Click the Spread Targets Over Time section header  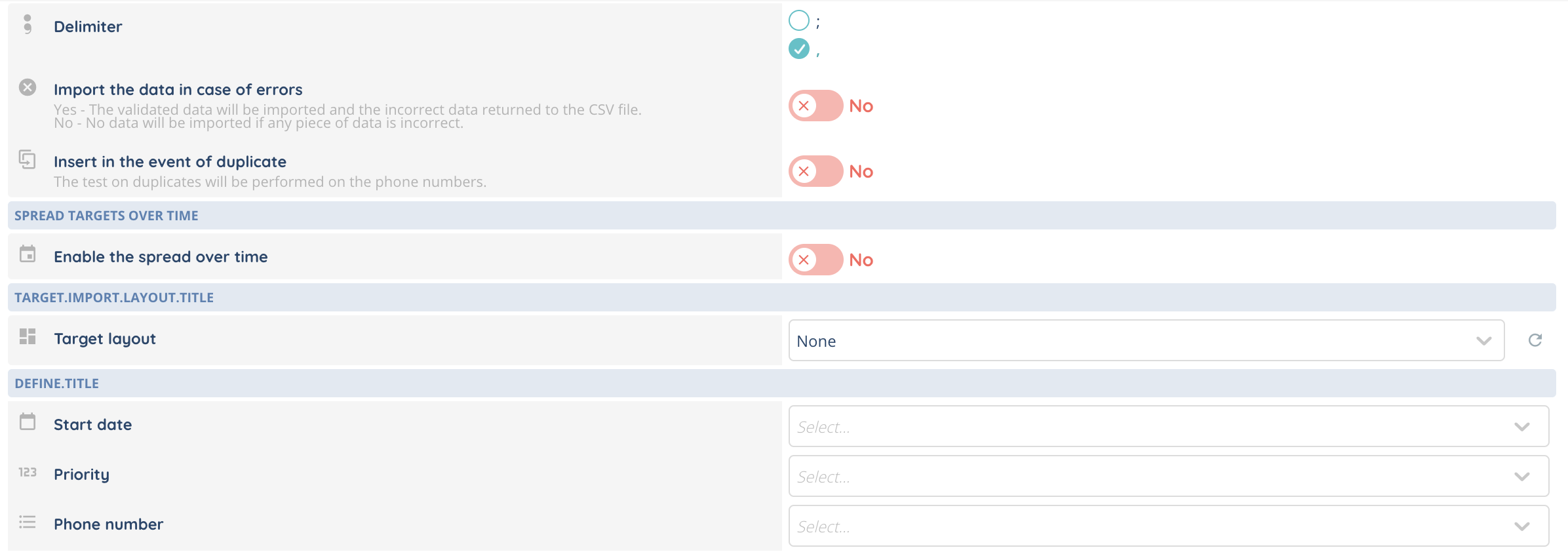[106, 216]
